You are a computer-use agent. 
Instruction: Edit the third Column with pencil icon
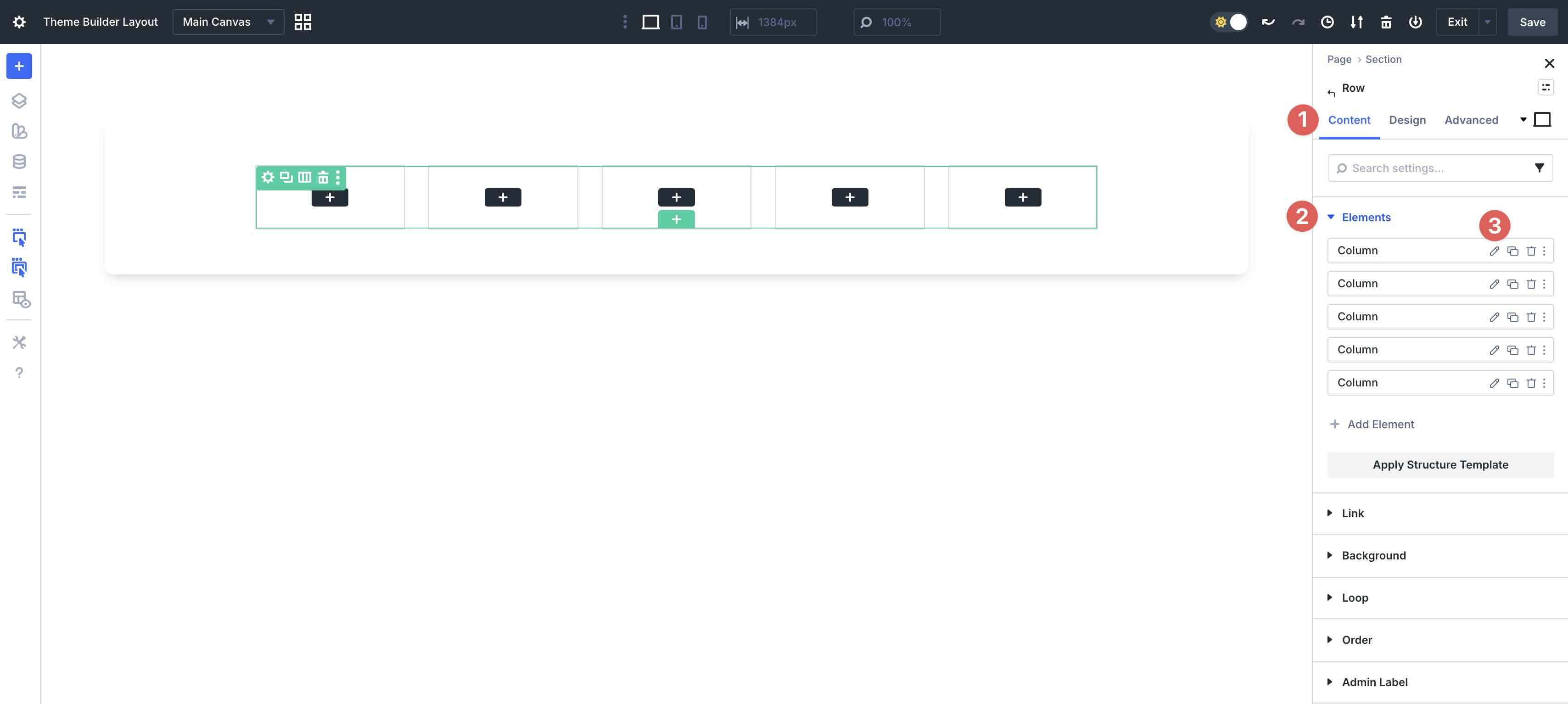tap(1494, 317)
